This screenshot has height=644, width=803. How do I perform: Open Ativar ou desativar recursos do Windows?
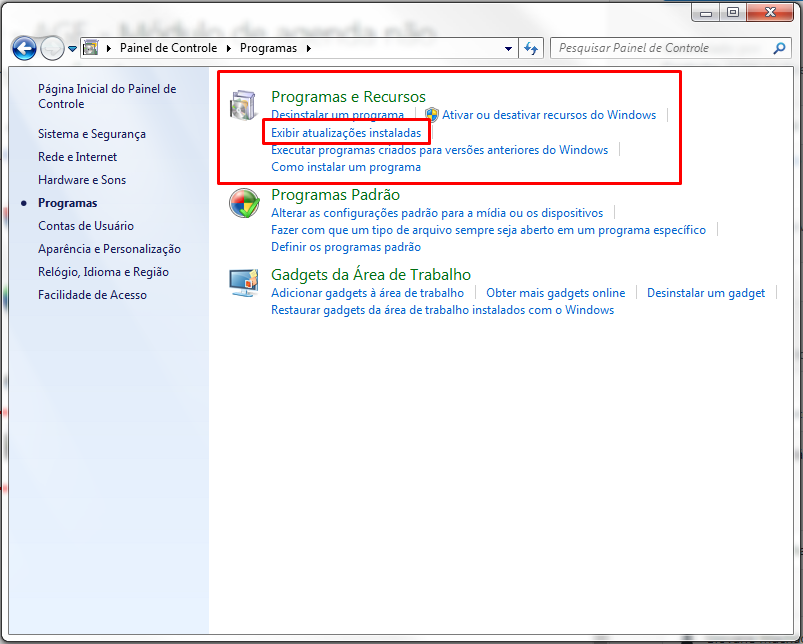[x=549, y=115]
